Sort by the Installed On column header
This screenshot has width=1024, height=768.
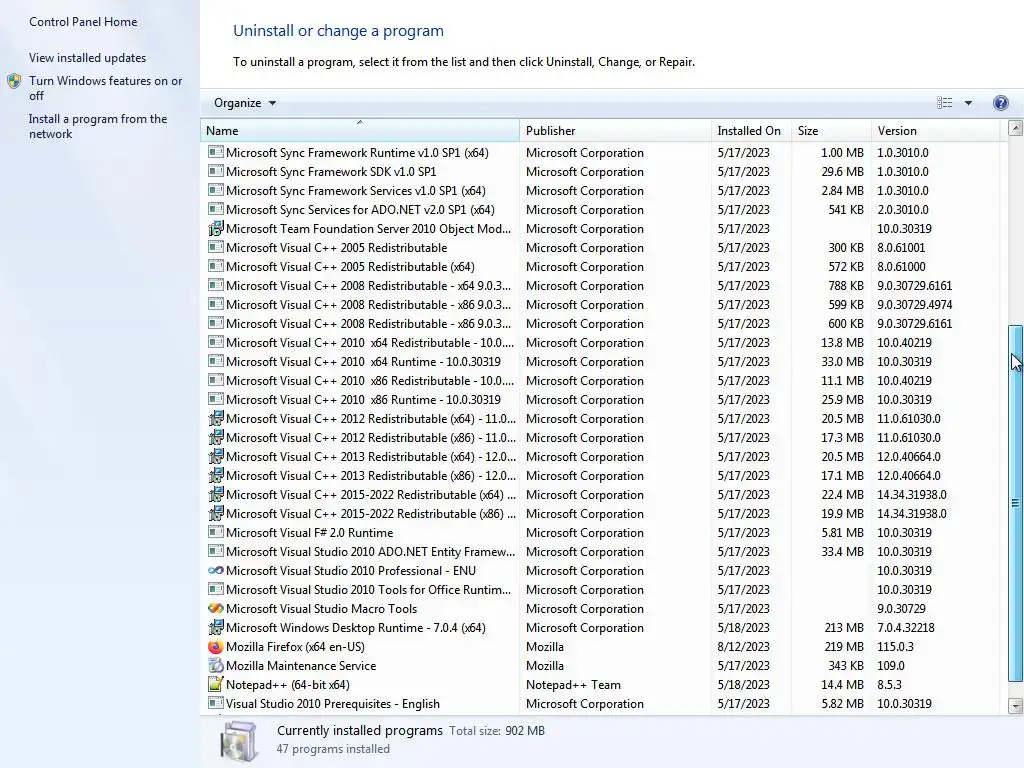751,131
